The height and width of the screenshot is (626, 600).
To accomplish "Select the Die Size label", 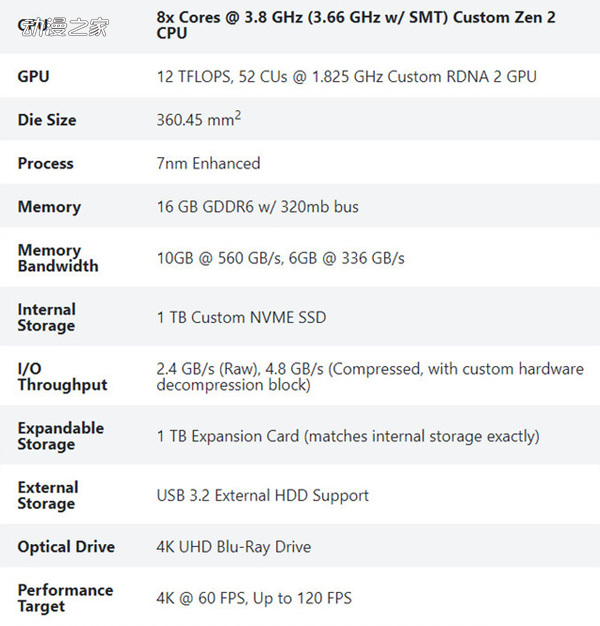I will (x=47, y=120).
